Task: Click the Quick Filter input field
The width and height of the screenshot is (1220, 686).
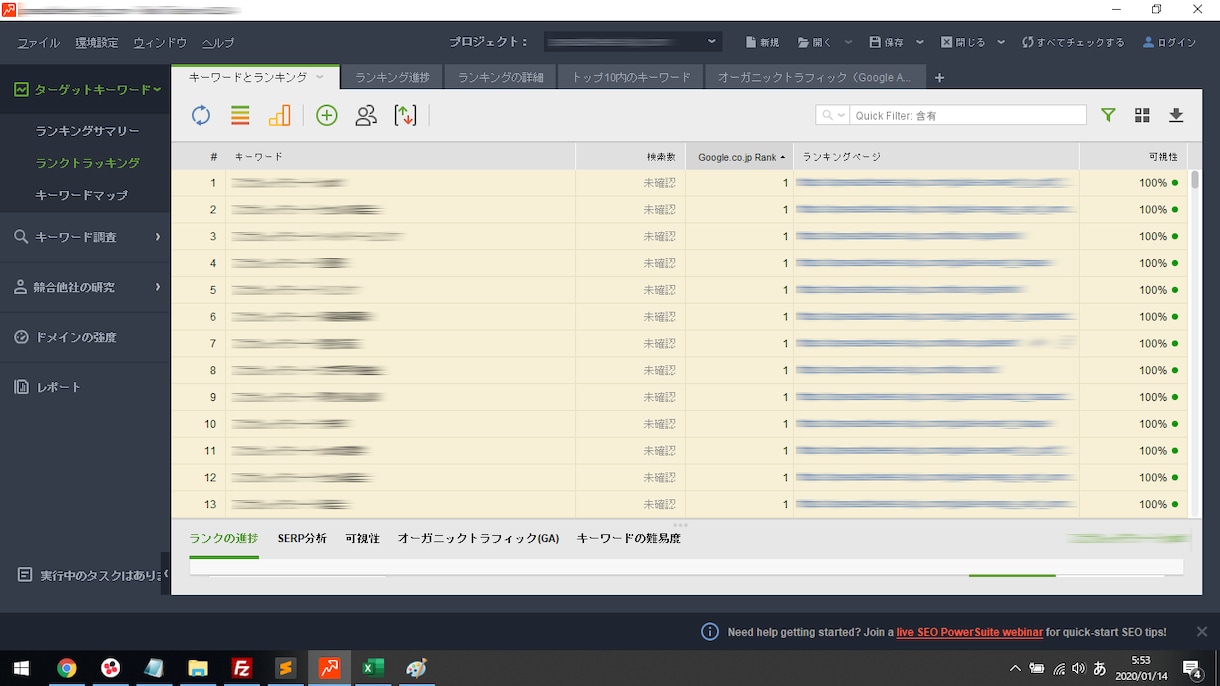Action: (967, 115)
